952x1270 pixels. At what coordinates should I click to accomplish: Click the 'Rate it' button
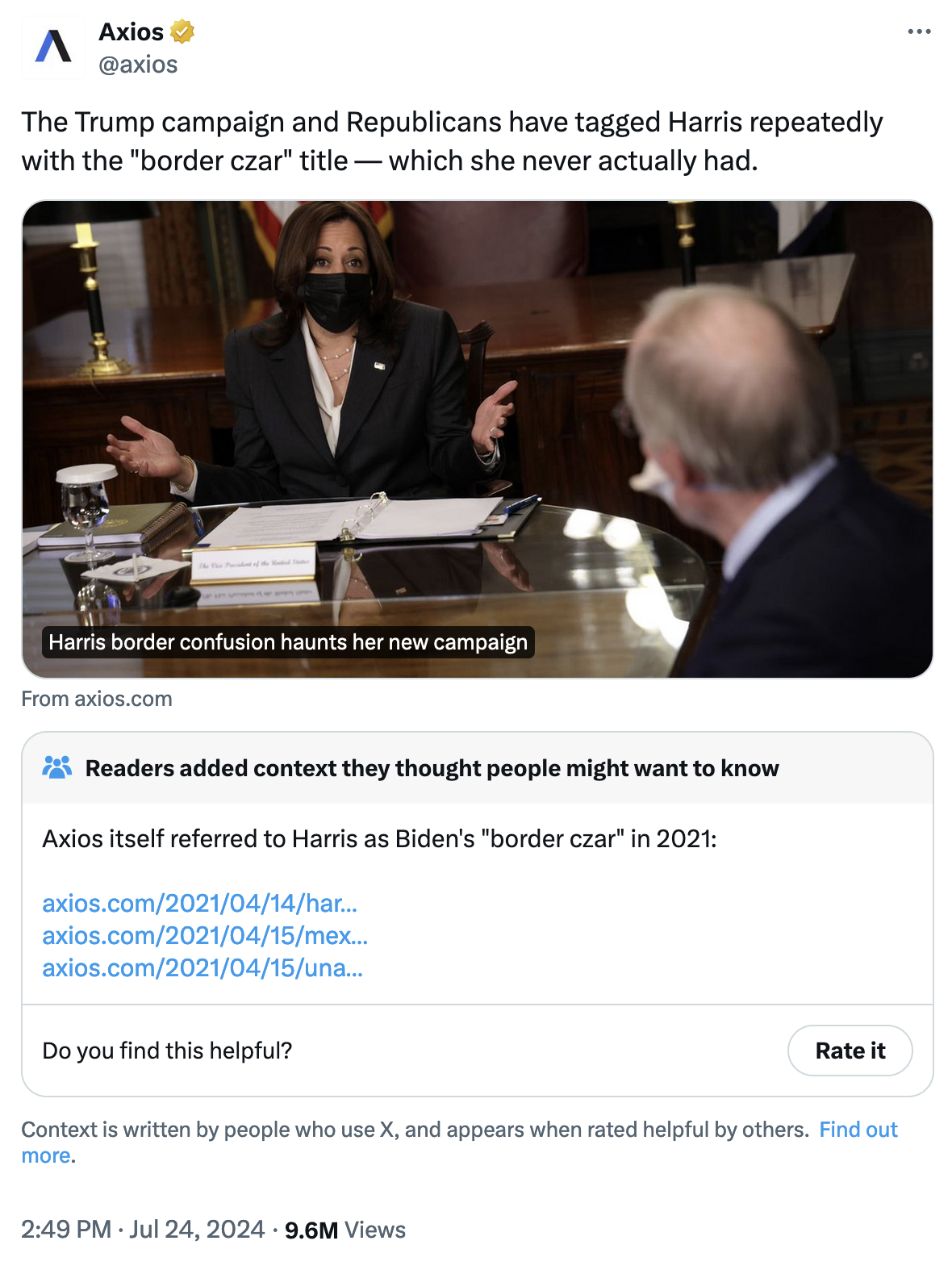point(850,1051)
